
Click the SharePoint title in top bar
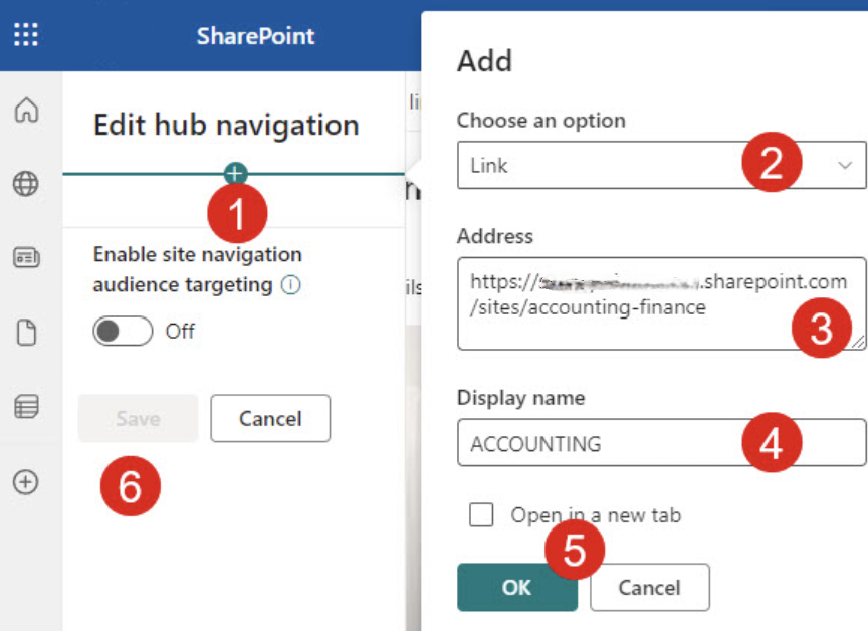[255, 35]
